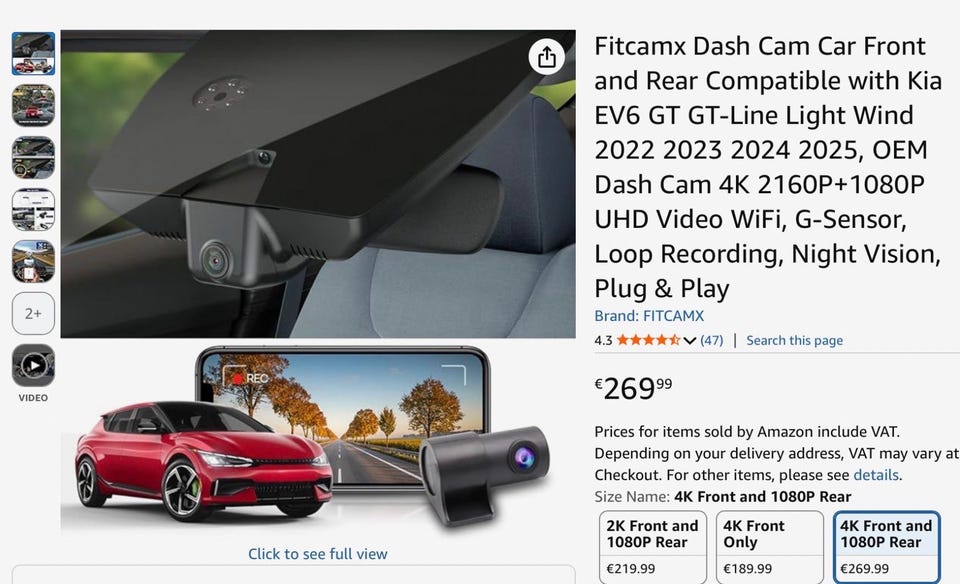Play the product video thumbnail
The image size is (960, 584).
tap(33, 365)
